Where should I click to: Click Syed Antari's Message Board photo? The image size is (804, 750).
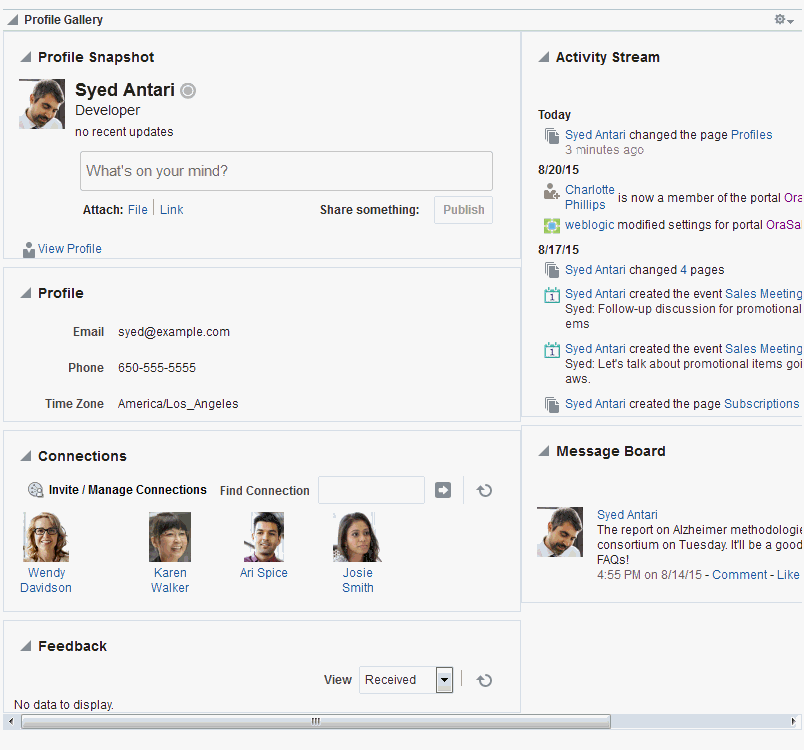tap(560, 532)
